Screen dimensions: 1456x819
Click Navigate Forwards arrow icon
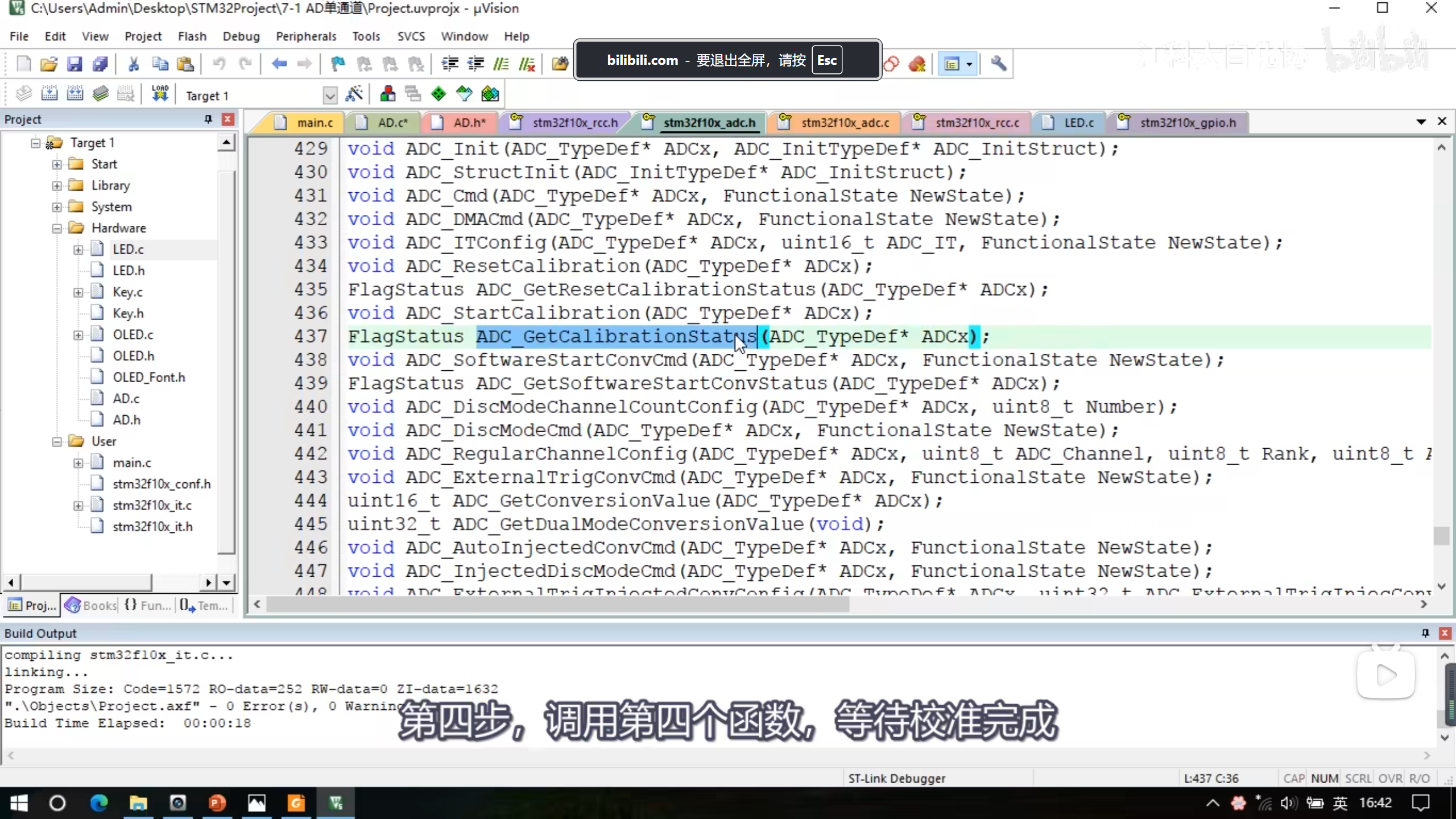click(x=304, y=64)
